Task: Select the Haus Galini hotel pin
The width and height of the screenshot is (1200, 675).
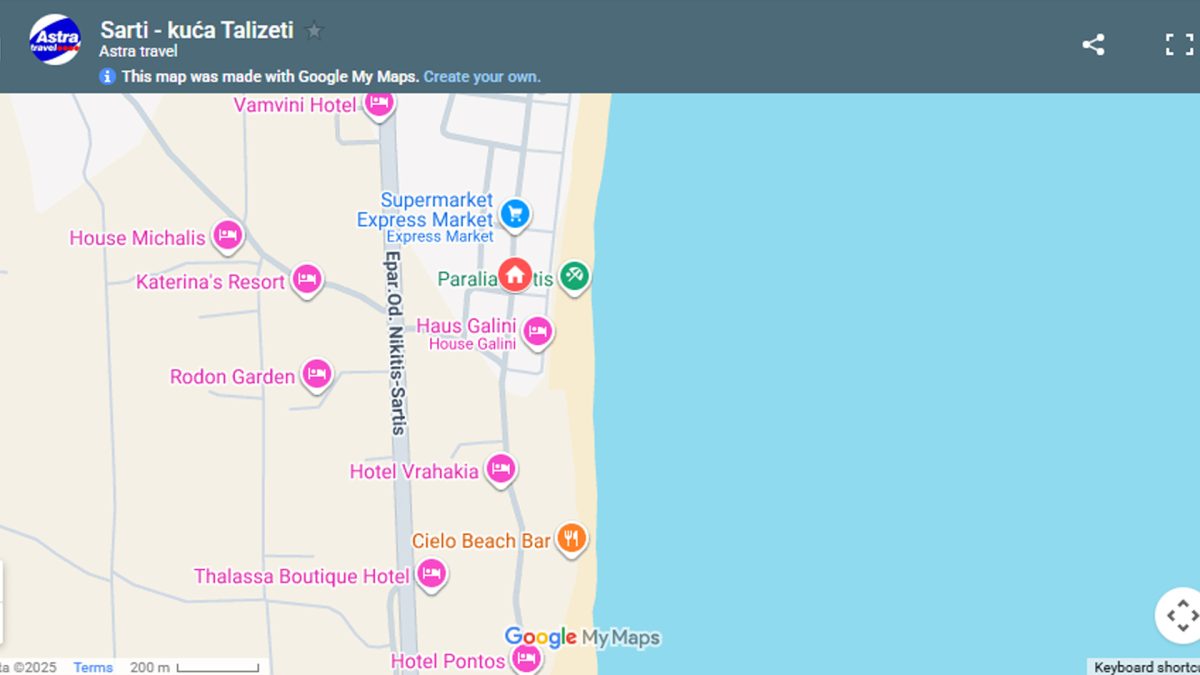Action: pyautogui.click(x=538, y=331)
